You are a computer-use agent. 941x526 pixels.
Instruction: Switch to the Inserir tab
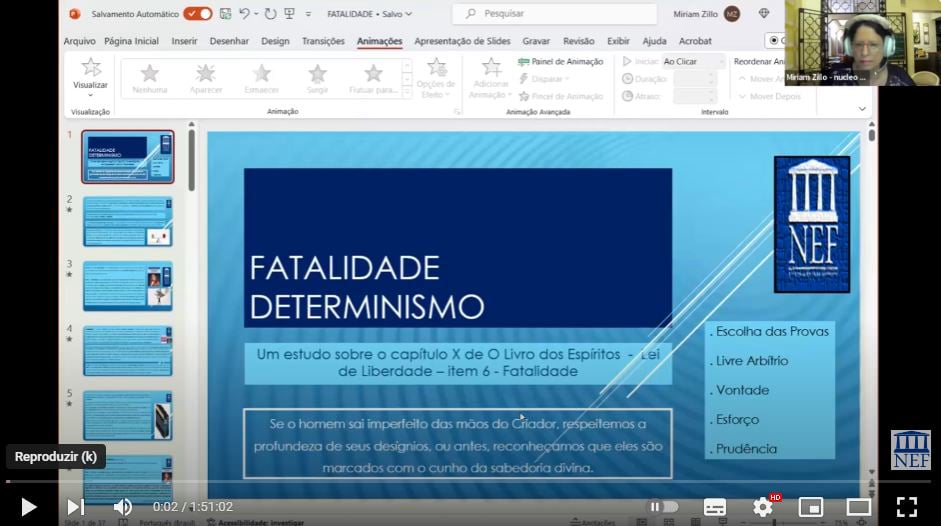184,41
